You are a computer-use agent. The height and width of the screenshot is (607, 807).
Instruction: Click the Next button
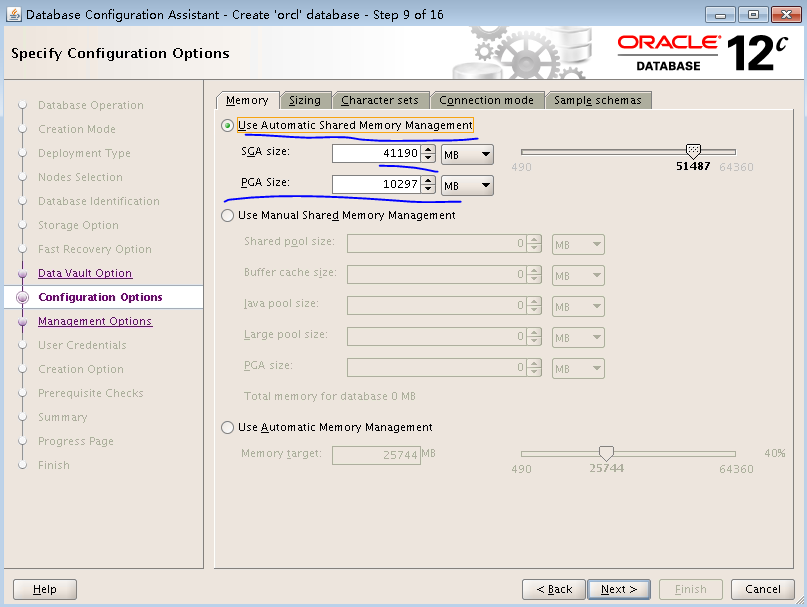[619, 589]
